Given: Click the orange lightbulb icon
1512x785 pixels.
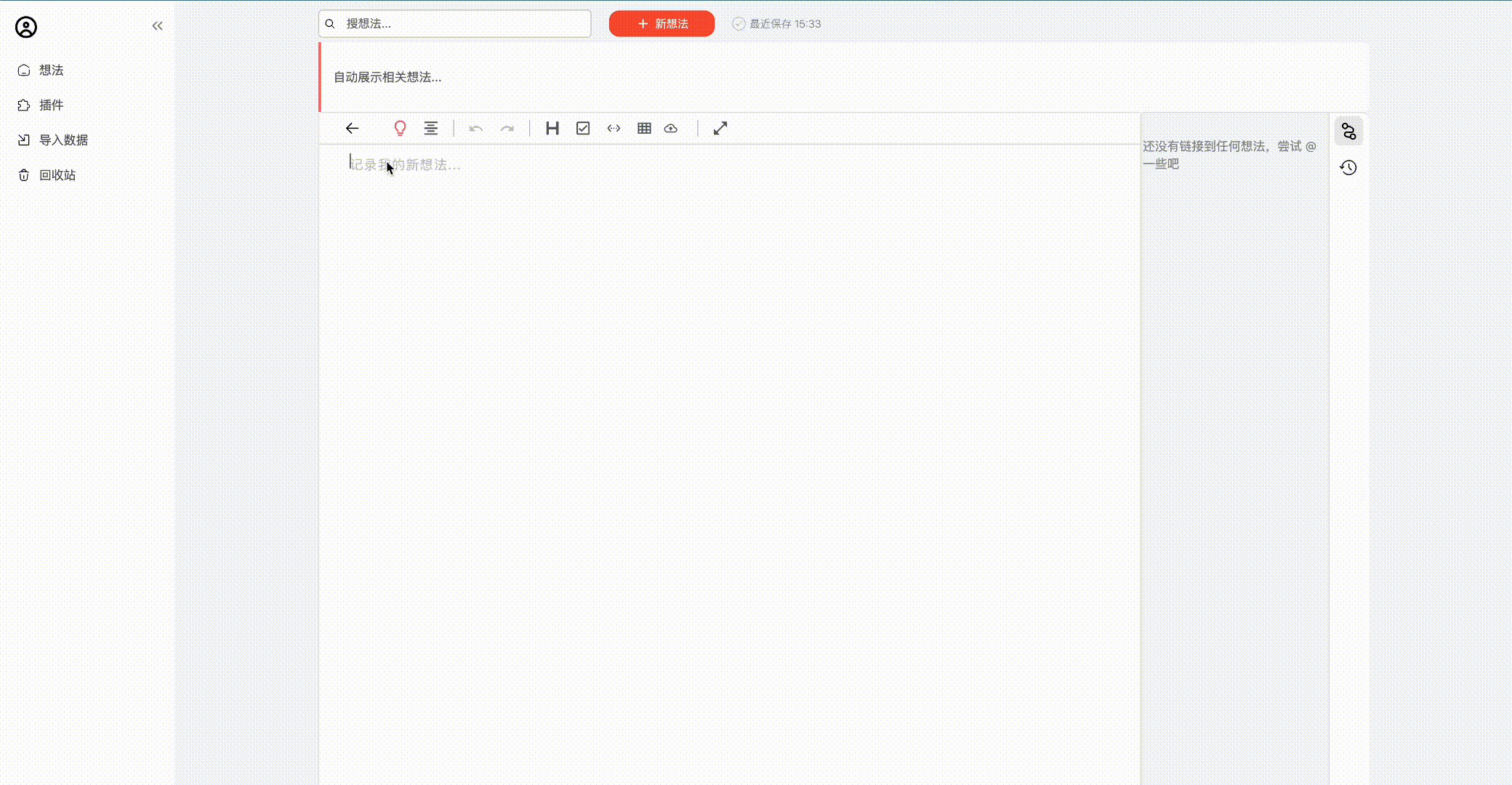Looking at the screenshot, I should tap(400, 129).
